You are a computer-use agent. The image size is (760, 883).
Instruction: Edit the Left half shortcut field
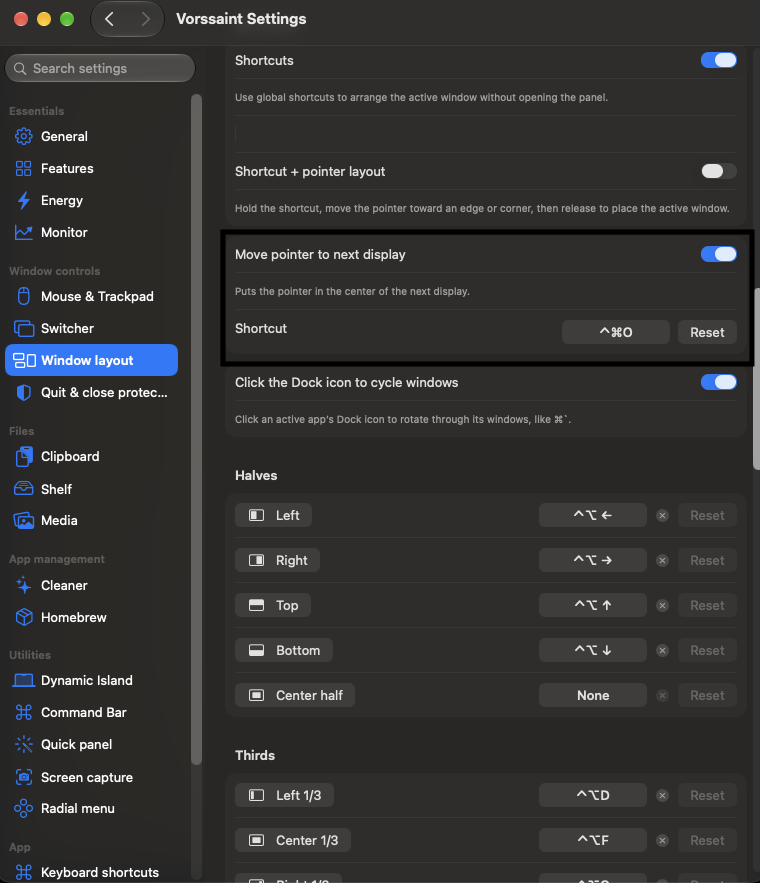pos(593,515)
